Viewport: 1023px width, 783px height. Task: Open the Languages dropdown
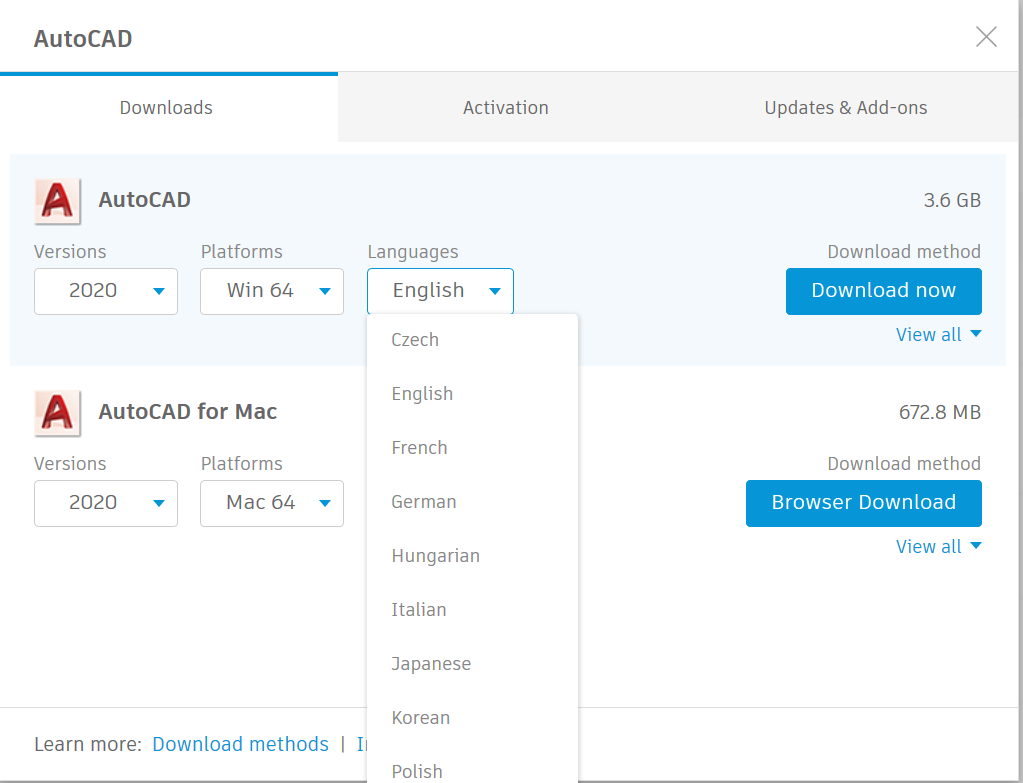[x=439, y=291]
